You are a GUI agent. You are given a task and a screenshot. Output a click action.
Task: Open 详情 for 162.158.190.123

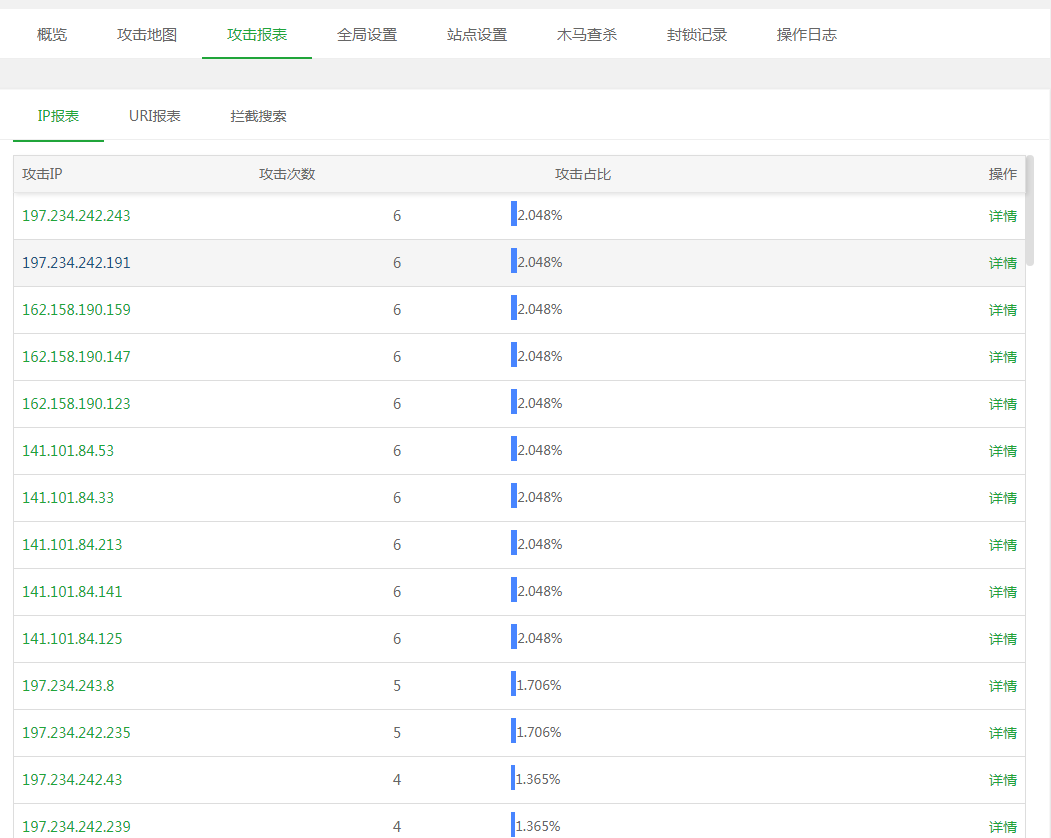click(1003, 404)
